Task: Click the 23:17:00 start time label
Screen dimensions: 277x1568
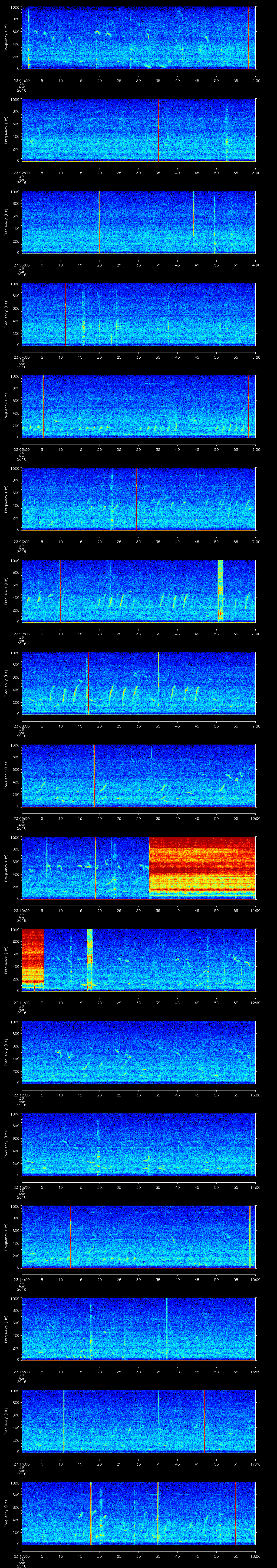Action: coord(22,1556)
